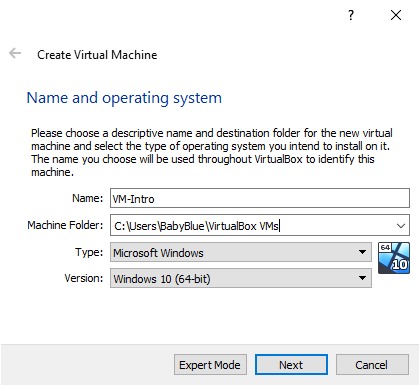Click the Name: label
Image resolution: width=420 pixels, height=386 pixels.
click(88, 198)
